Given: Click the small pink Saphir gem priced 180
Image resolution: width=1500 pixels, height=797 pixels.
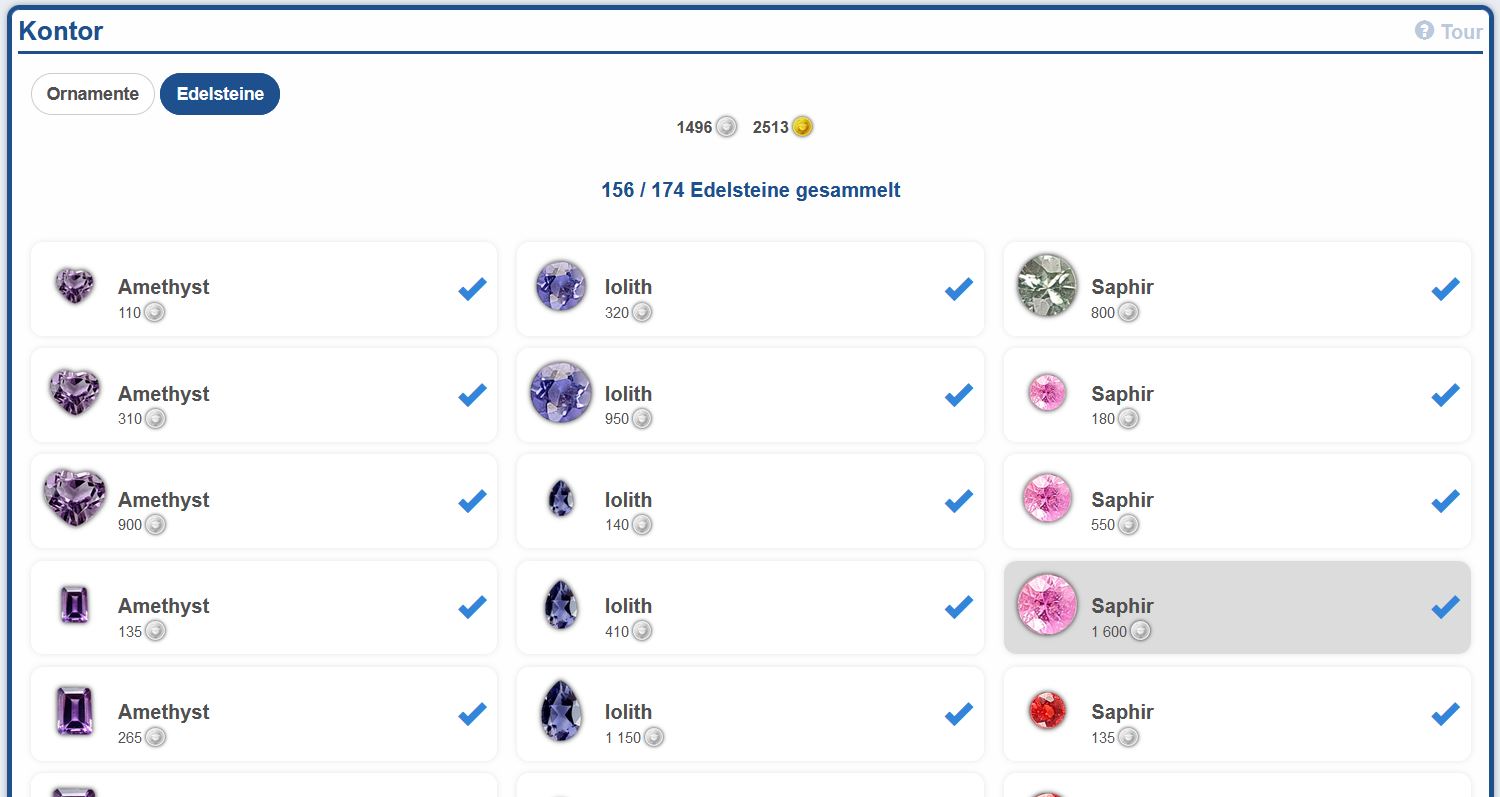Looking at the screenshot, I should point(1047,393).
